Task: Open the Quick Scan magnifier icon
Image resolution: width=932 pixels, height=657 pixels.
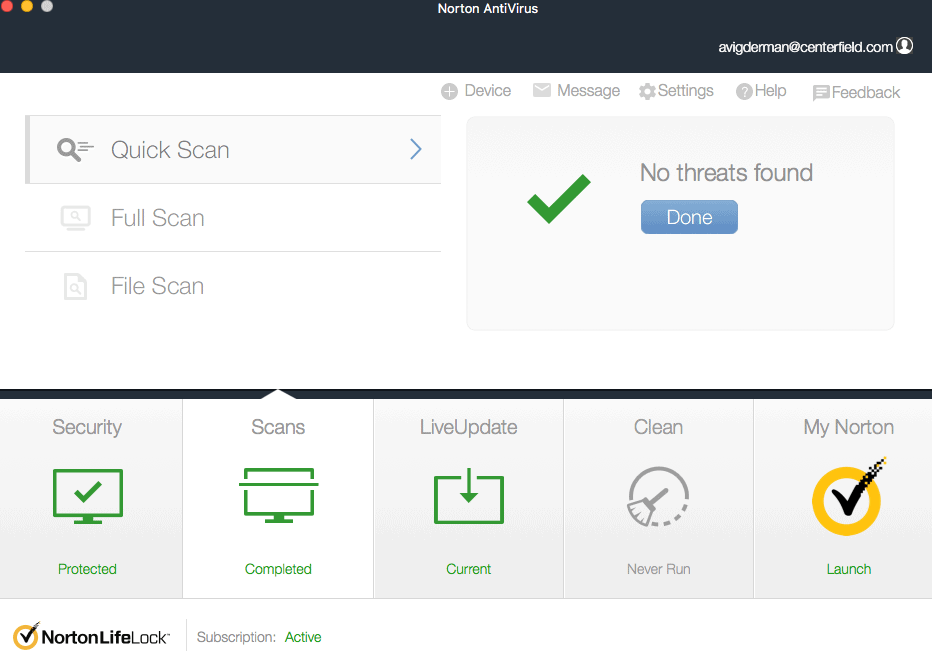Action: pyautogui.click(x=73, y=148)
